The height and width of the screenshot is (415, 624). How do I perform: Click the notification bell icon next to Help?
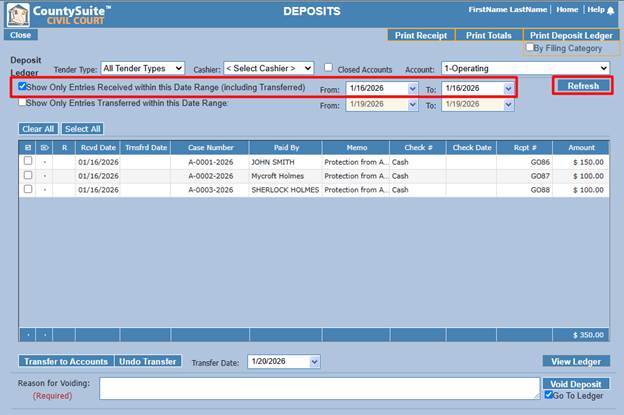coord(610,10)
